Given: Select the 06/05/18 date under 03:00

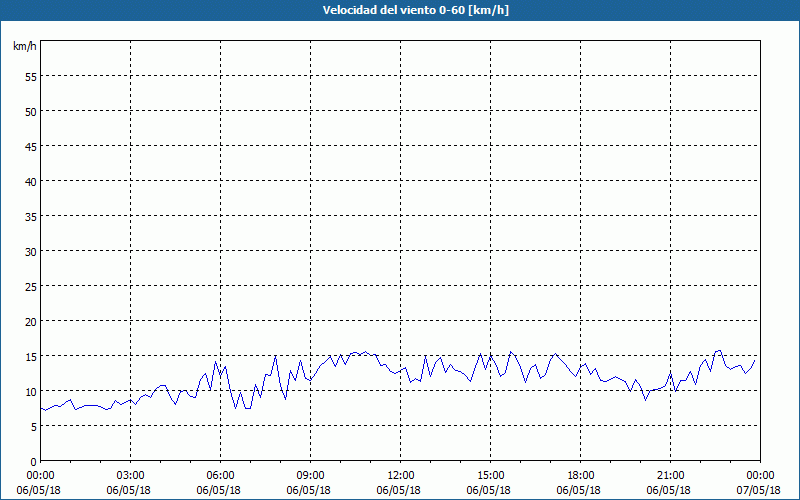Looking at the screenshot, I should pos(129,490).
